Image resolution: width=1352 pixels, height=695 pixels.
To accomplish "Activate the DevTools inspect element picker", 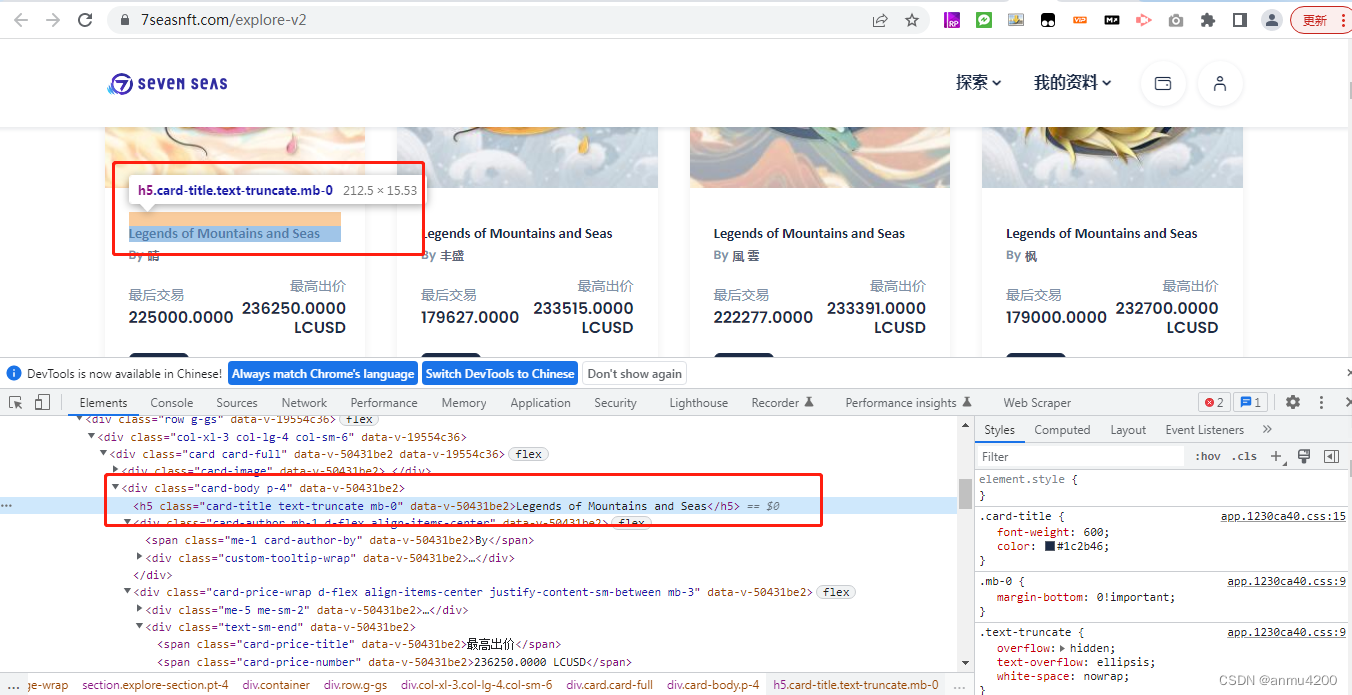I will (17, 402).
